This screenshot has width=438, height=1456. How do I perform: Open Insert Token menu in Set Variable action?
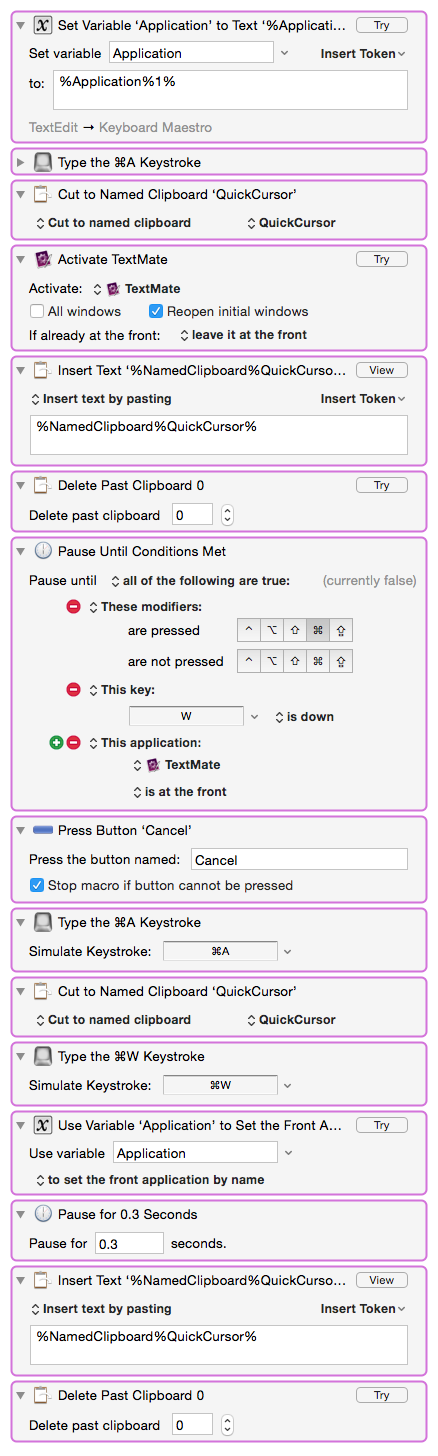click(x=363, y=53)
